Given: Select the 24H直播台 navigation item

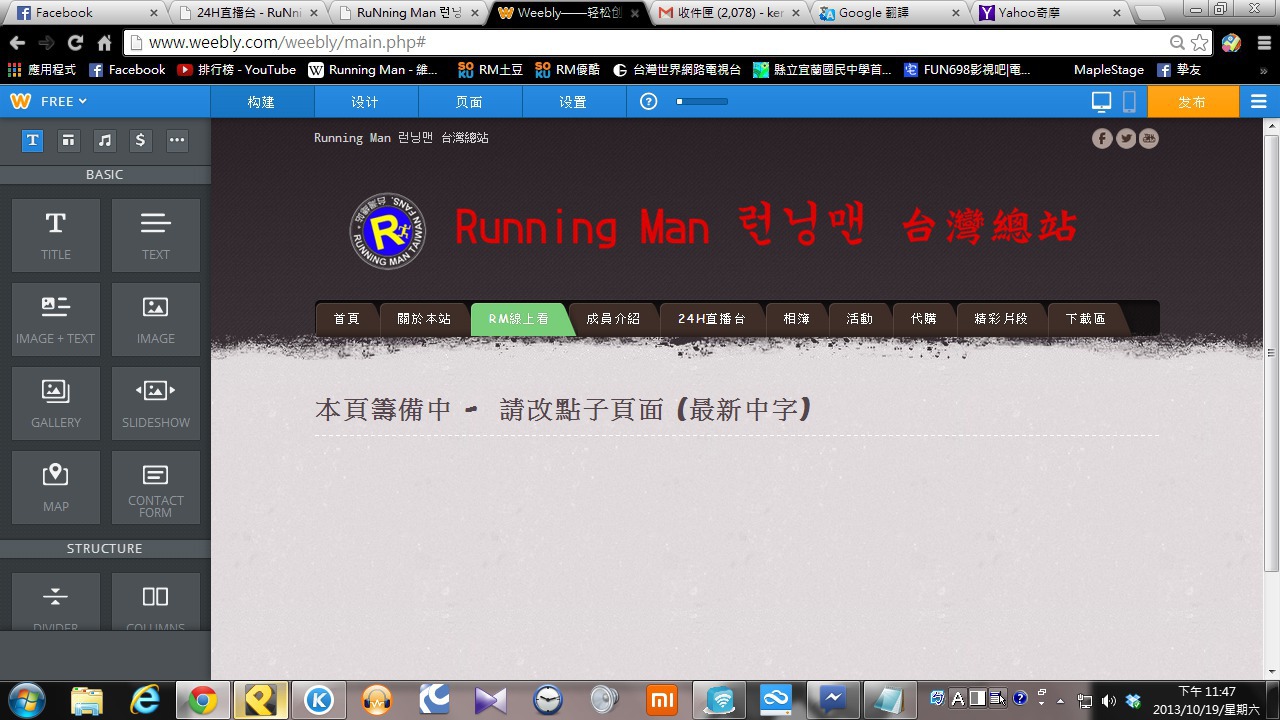Looking at the screenshot, I should 712,319.
